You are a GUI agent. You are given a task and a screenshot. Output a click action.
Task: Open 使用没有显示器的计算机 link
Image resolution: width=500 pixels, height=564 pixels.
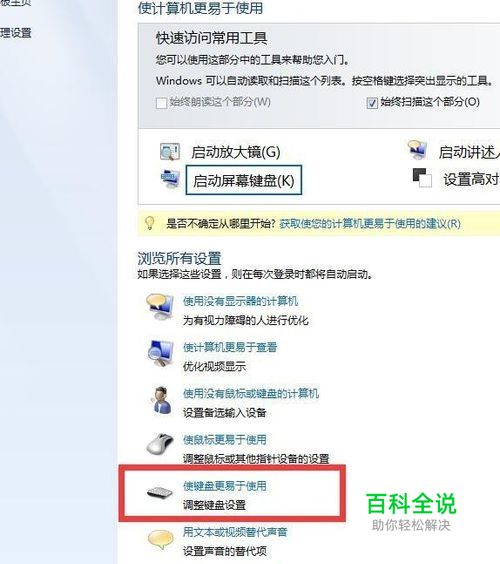[x=241, y=301]
